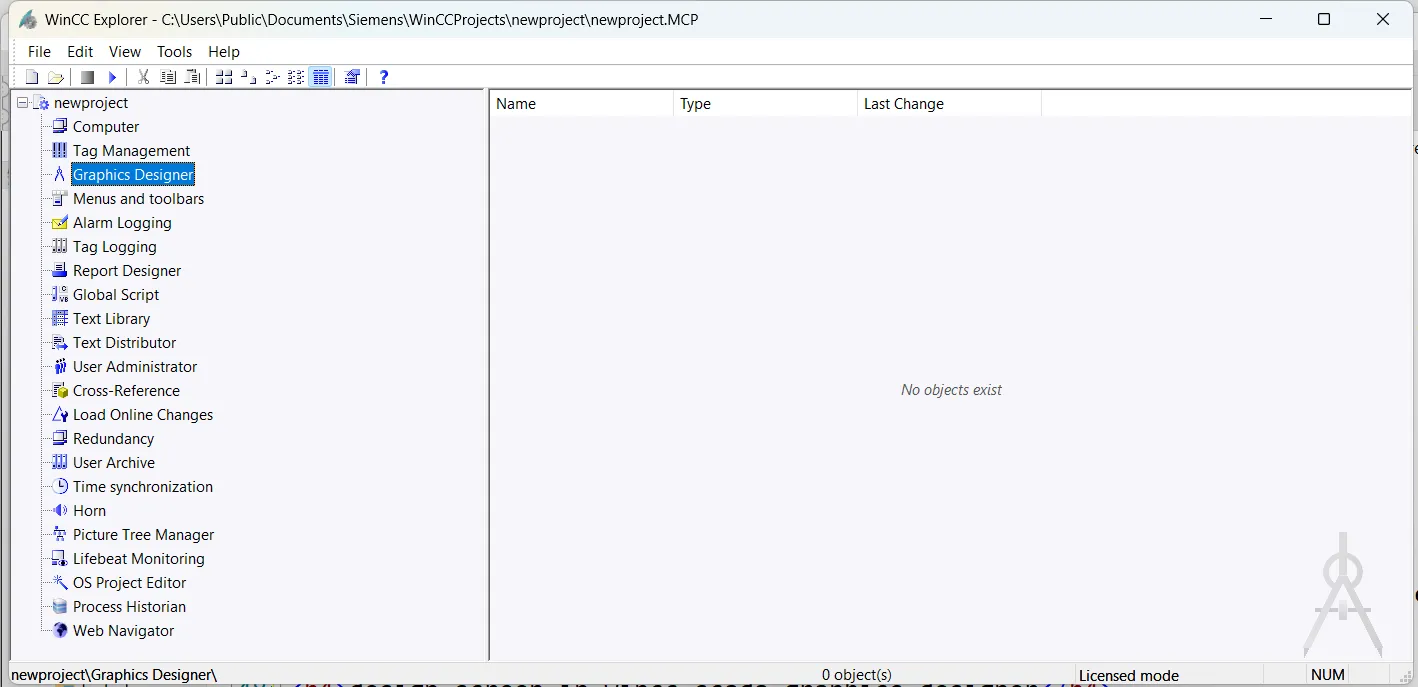Click the Process Historian database icon
Image resolution: width=1418 pixels, height=687 pixels.
(x=60, y=606)
